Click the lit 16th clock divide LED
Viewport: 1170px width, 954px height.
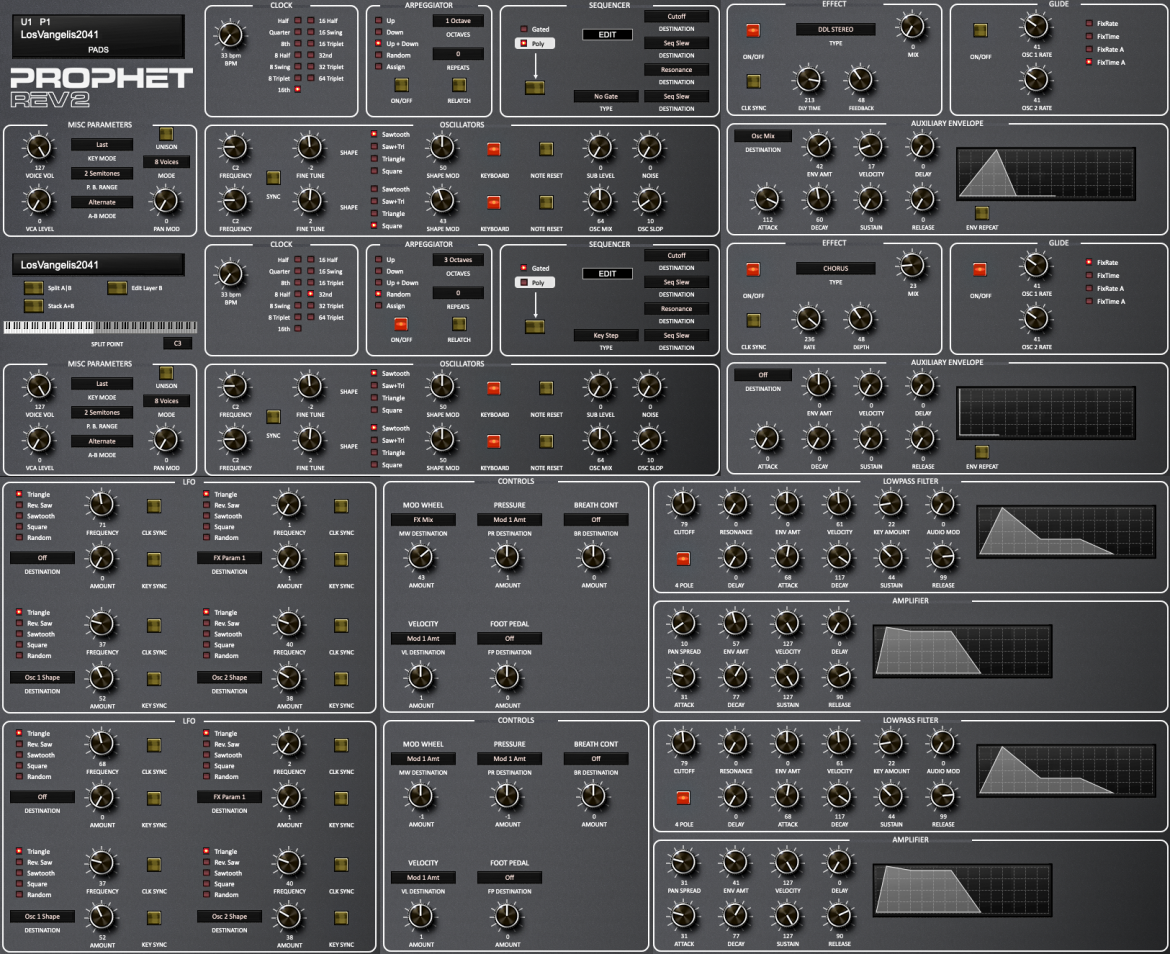click(x=298, y=90)
